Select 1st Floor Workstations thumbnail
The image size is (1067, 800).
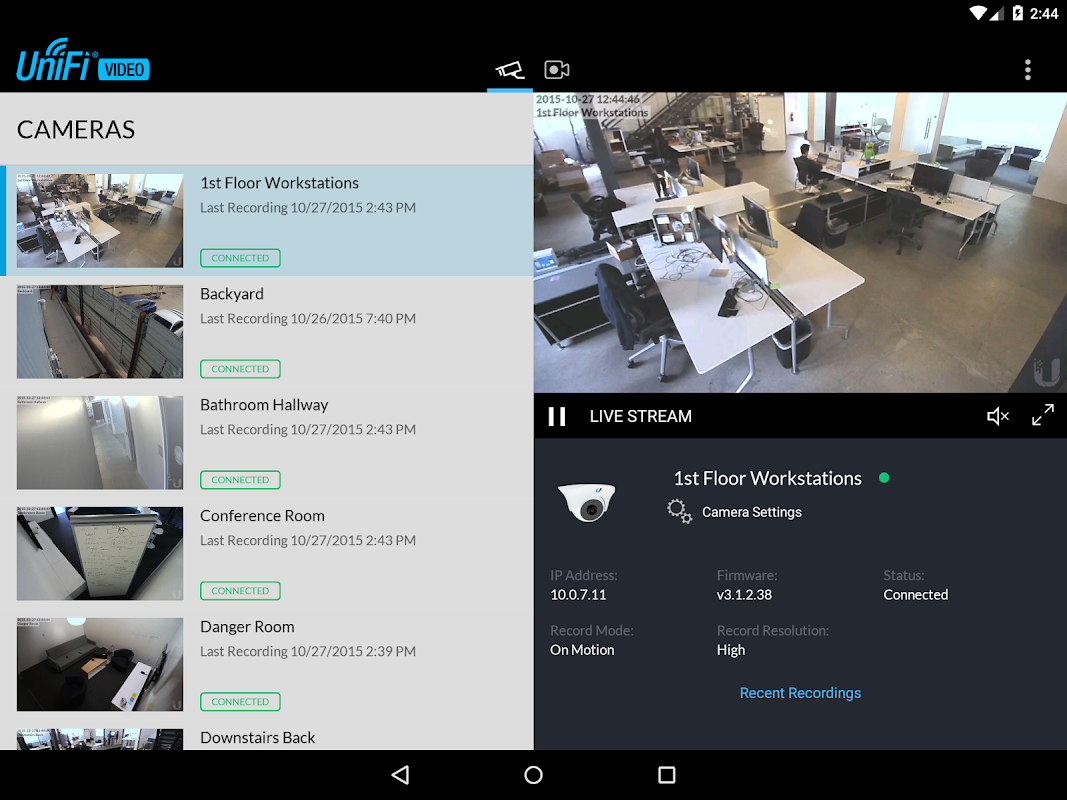click(x=100, y=220)
